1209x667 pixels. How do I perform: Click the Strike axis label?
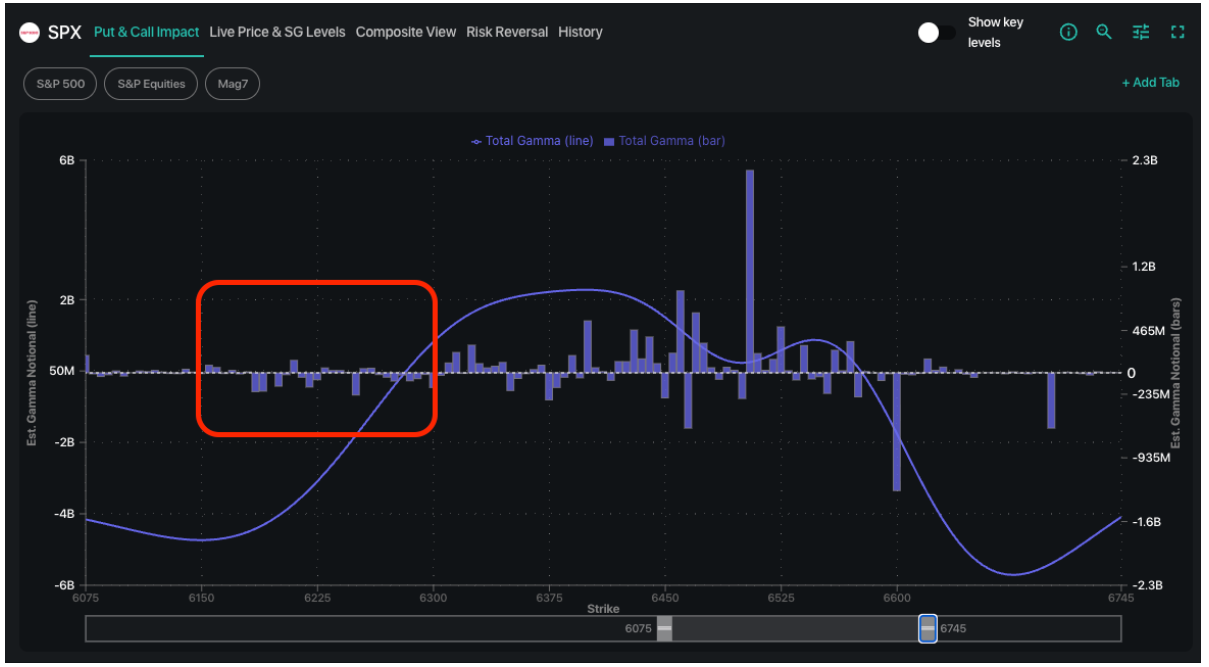pos(603,609)
